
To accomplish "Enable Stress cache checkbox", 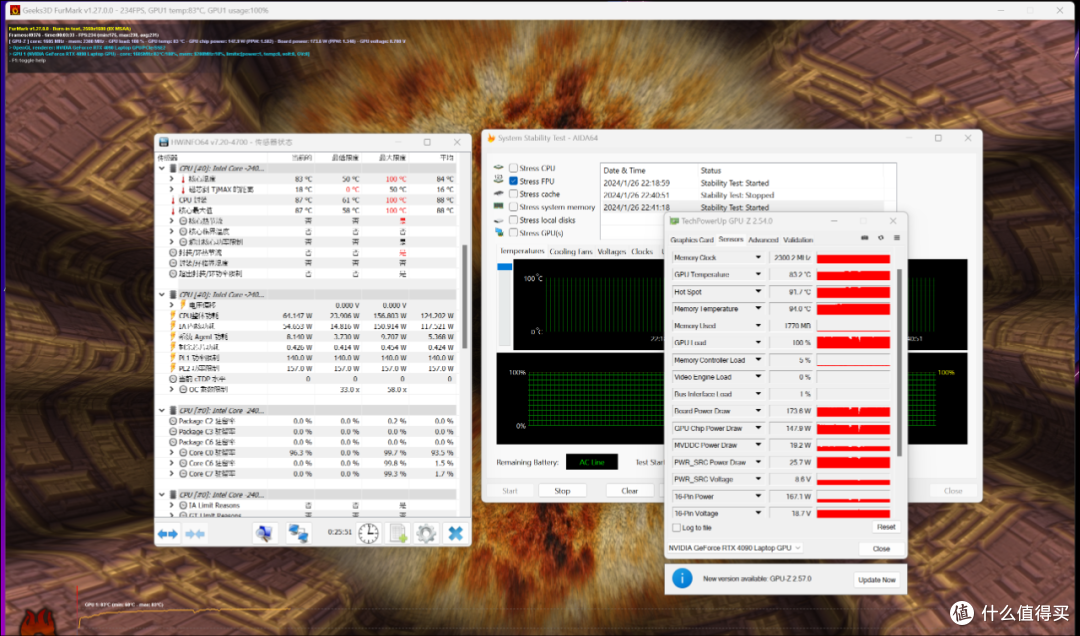I will pyautogui.click(x=513, y=194).
